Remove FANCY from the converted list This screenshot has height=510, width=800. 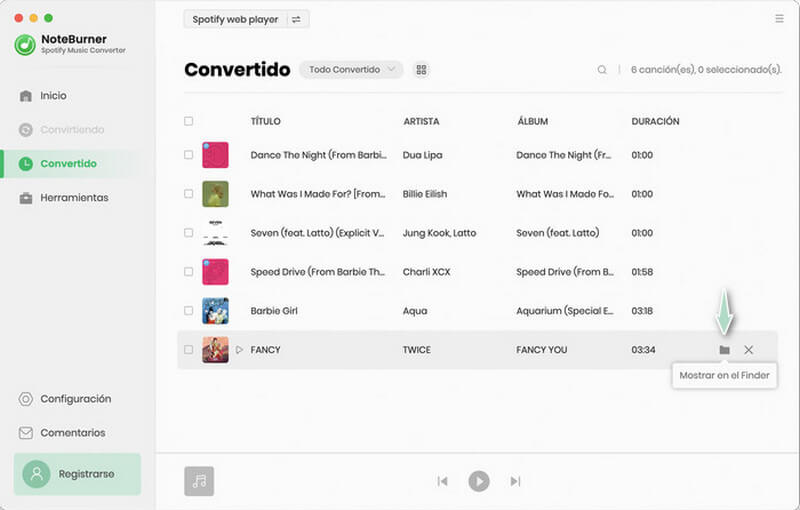click(748, 350)
